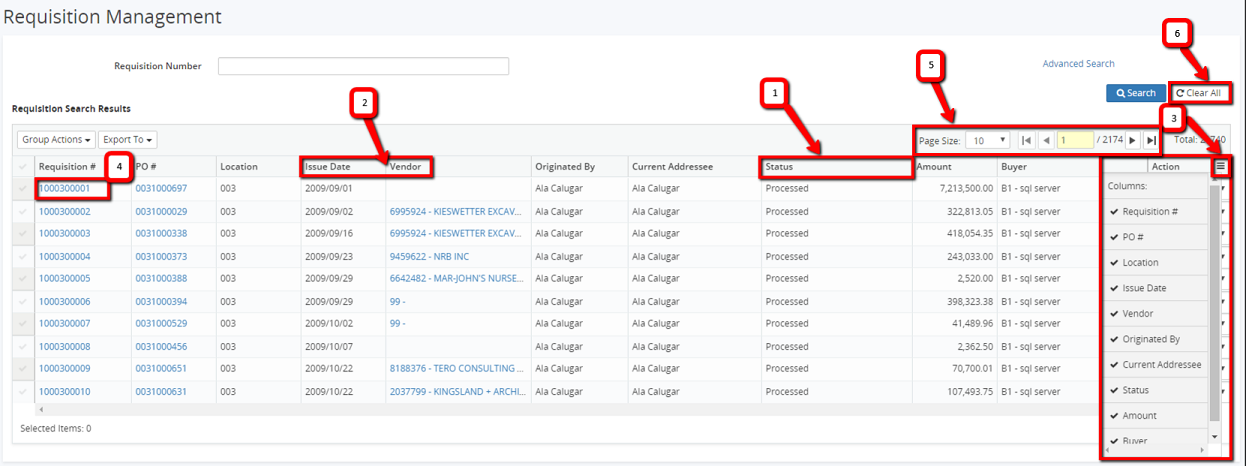
Task: Open the column chooser hamburger icon
Action: click(1220, 166)
